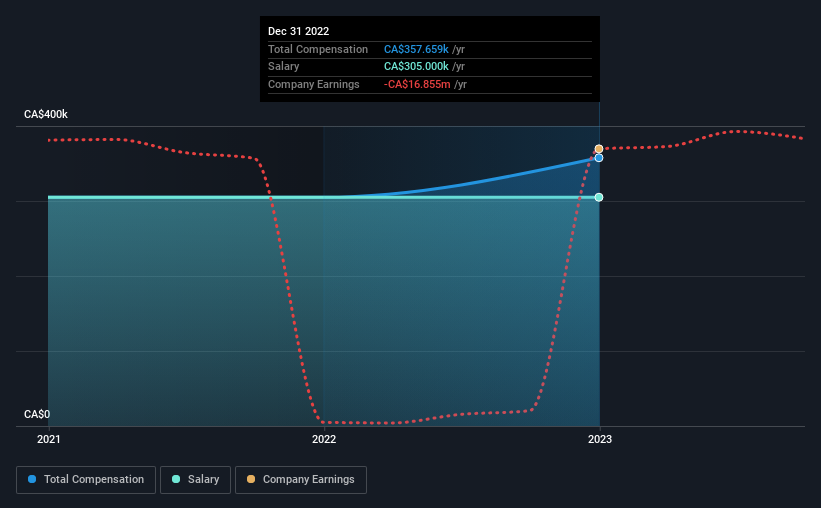The width and height of the screenshot is (821, 508).
Task: Click the blue dot in Total Compensation legend
Action: point(32,479)
